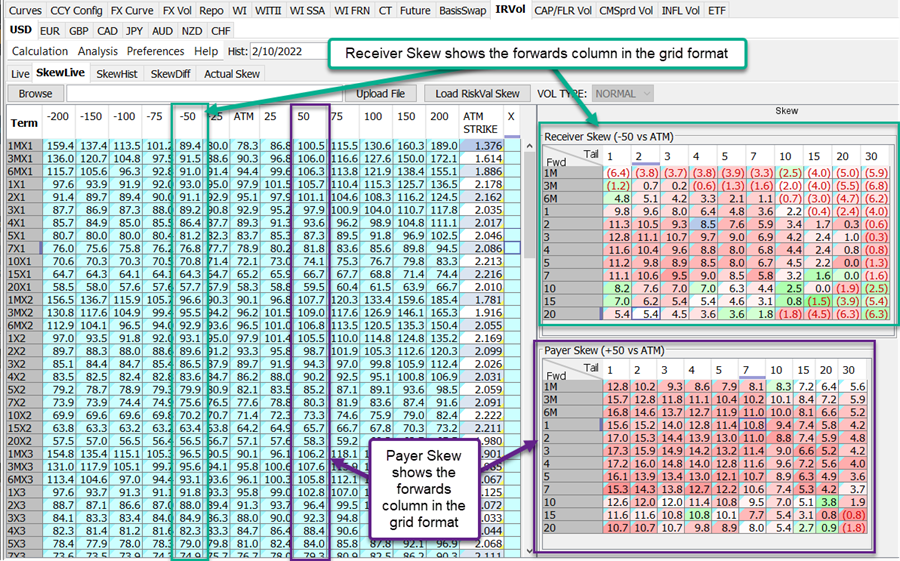The width and height of the screenshot is (900, 561).
Task: Click the Browse button
Action: pos(35,94)
